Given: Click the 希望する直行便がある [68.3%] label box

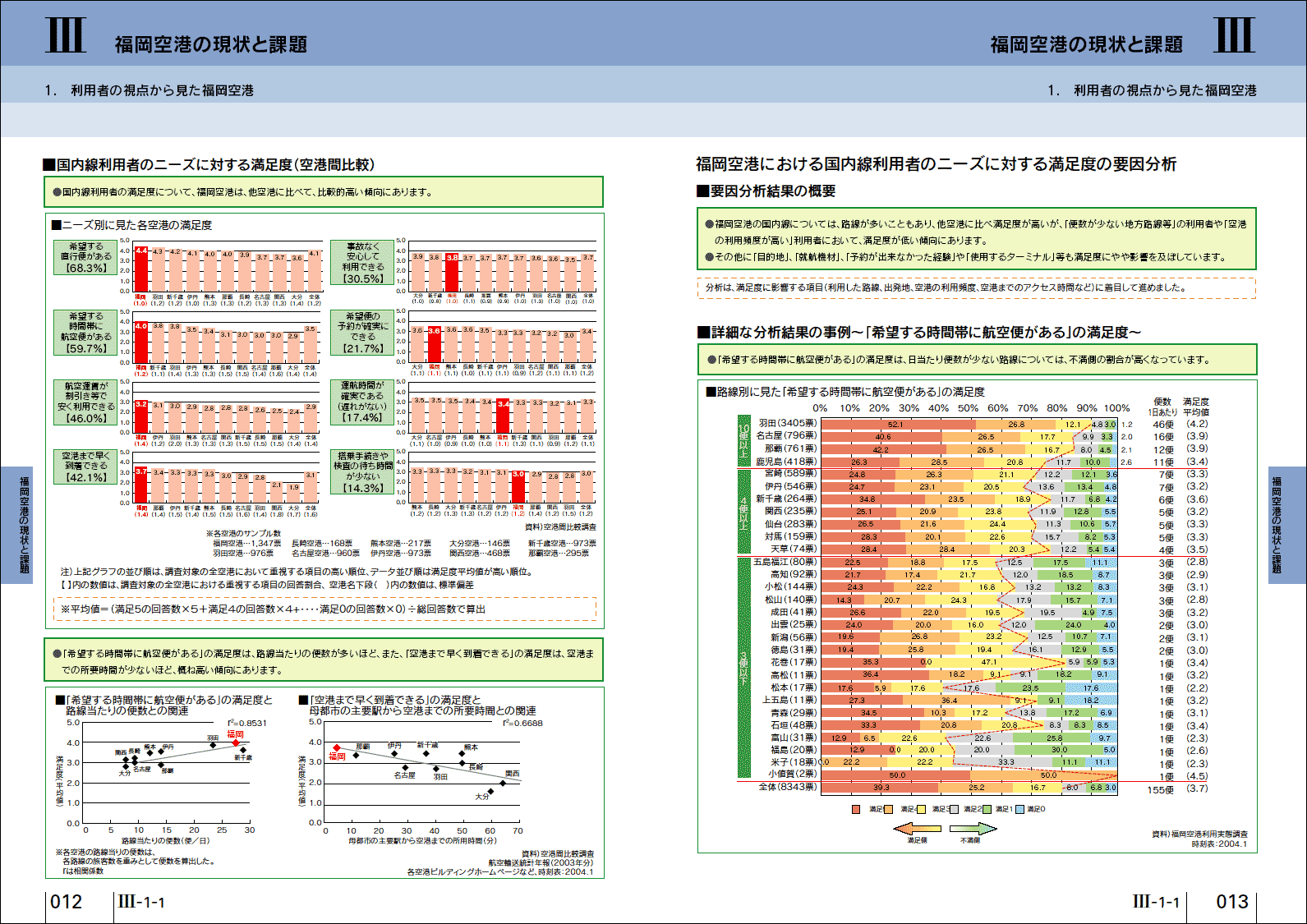Looking at the screenshot, I should pos(85,257).
